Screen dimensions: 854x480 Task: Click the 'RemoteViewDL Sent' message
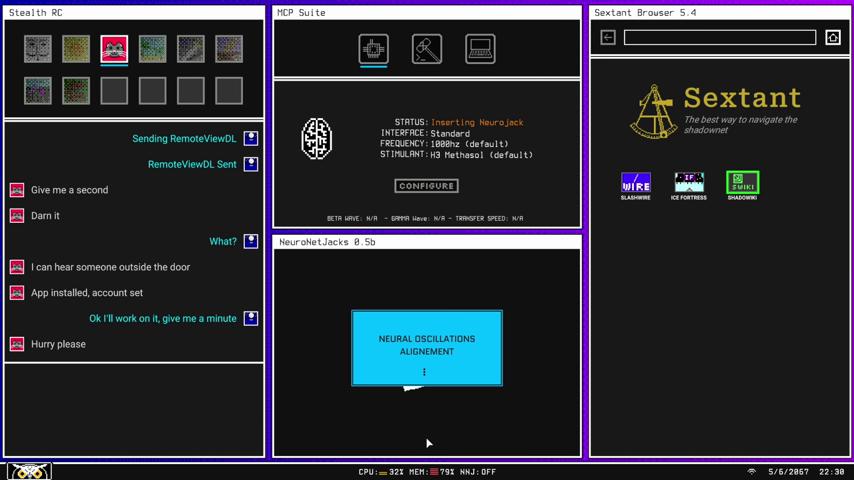tap(192, 164)
